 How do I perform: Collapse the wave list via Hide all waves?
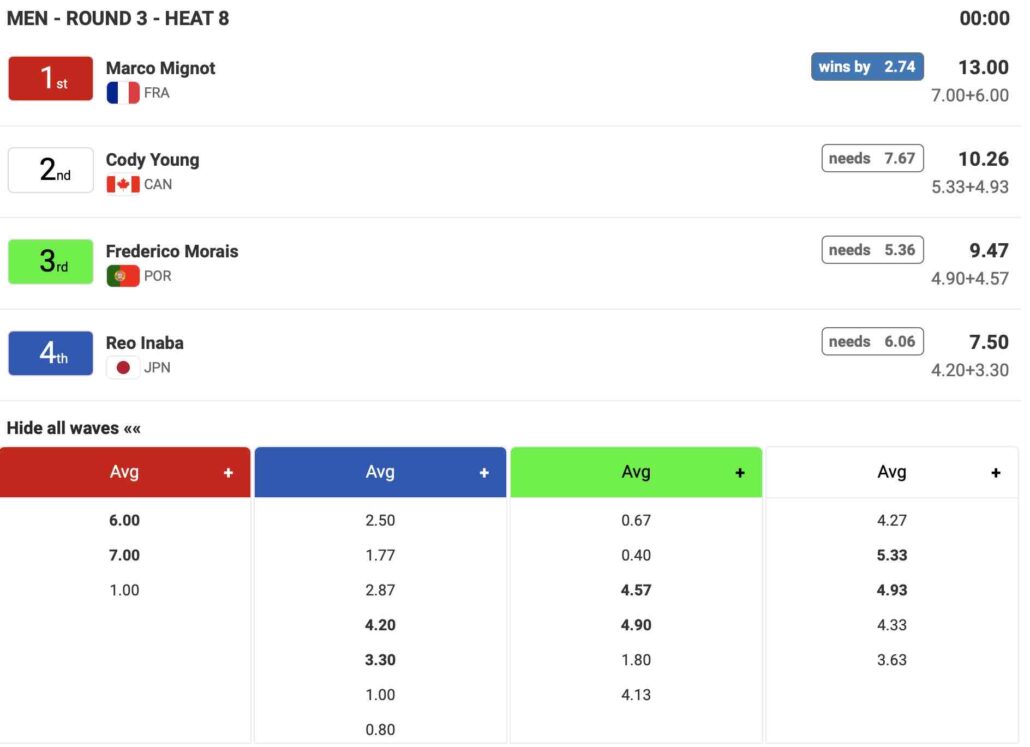(74, 428)
